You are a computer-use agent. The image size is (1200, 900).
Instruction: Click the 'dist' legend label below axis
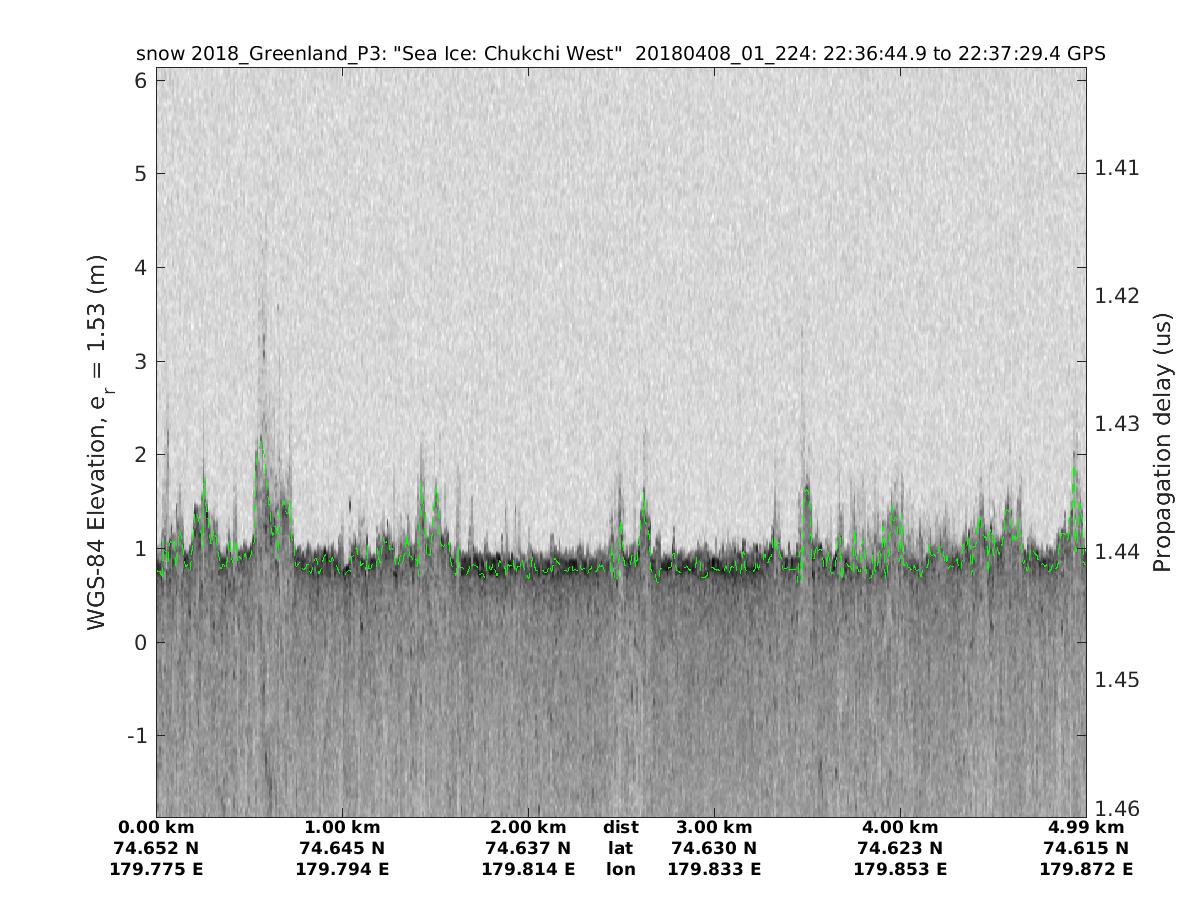[620, 828]
